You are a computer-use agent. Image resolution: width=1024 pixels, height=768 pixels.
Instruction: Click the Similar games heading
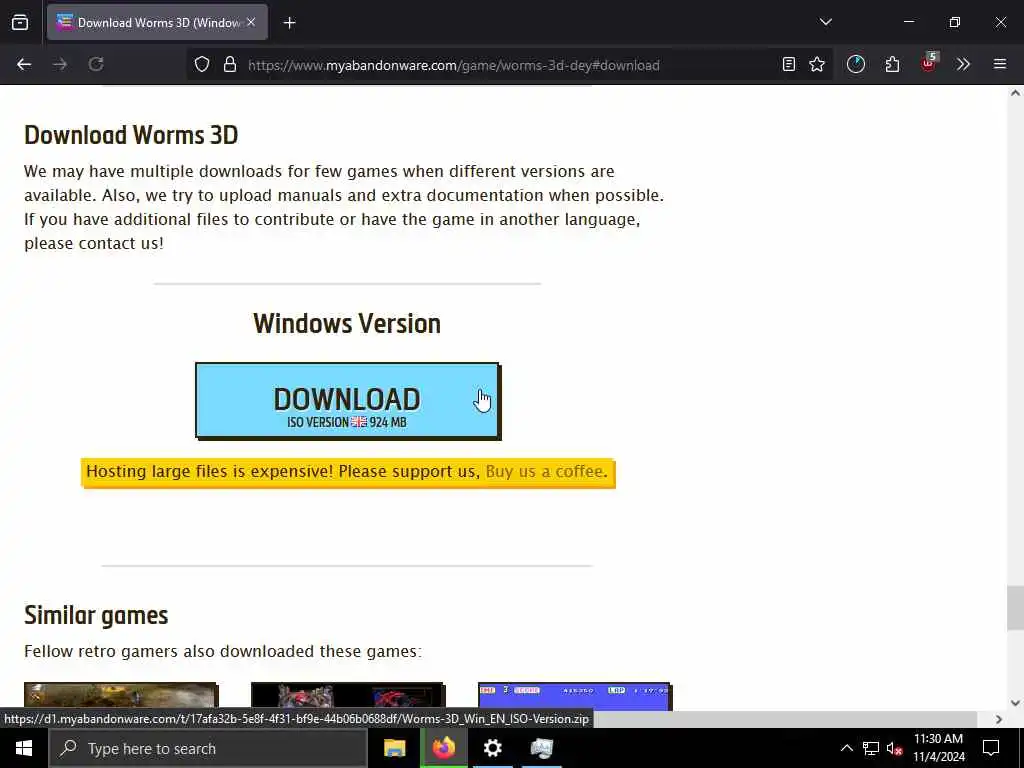[96, 615]
